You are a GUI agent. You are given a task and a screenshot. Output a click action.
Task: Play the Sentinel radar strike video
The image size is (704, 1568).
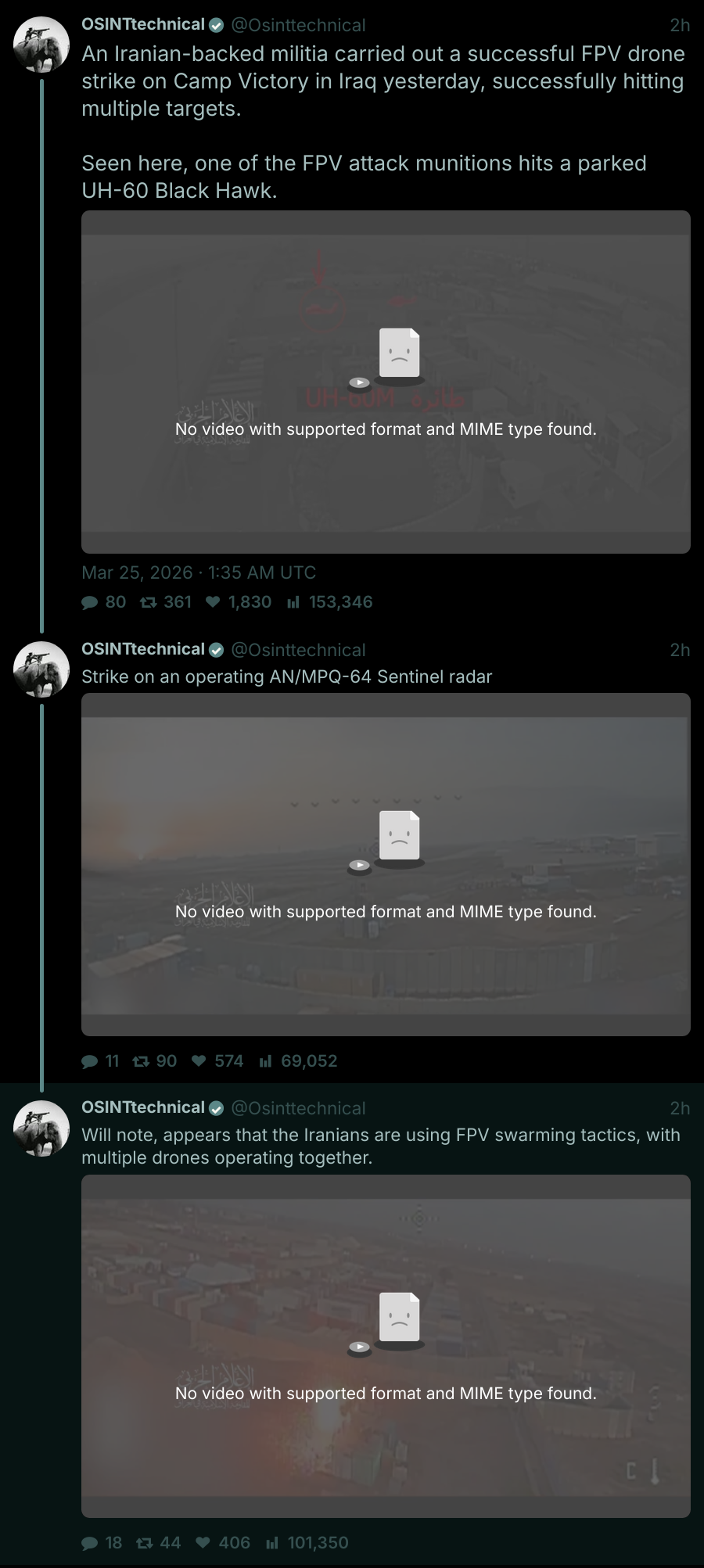(x=386, y=864)
